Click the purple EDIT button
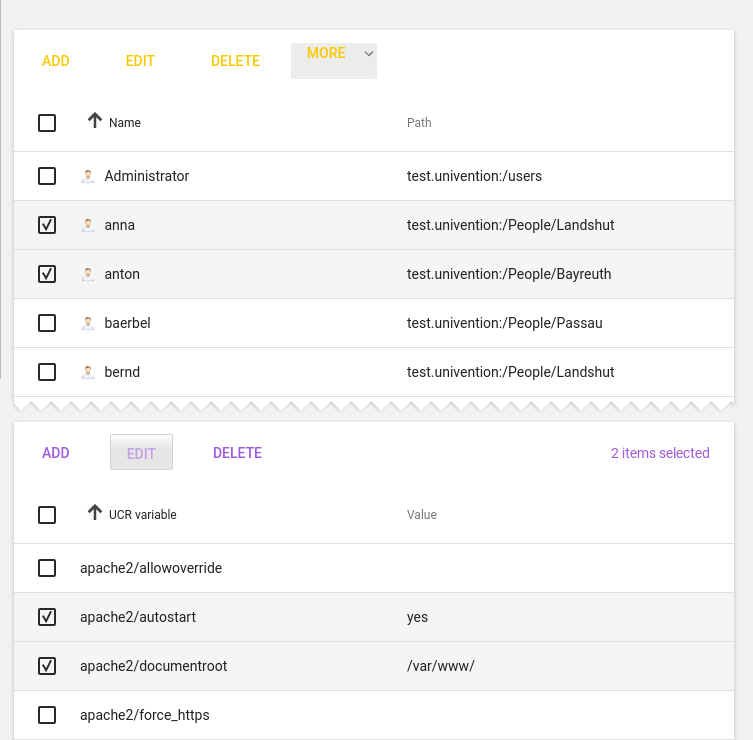 (x=141, y=453)
